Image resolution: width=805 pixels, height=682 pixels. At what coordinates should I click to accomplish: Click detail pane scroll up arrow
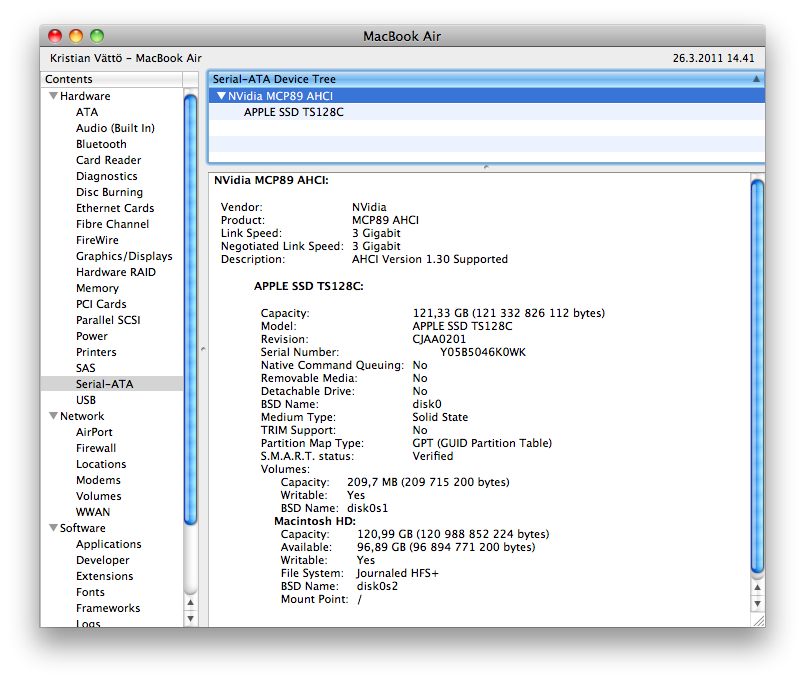[x=757, y=587]
